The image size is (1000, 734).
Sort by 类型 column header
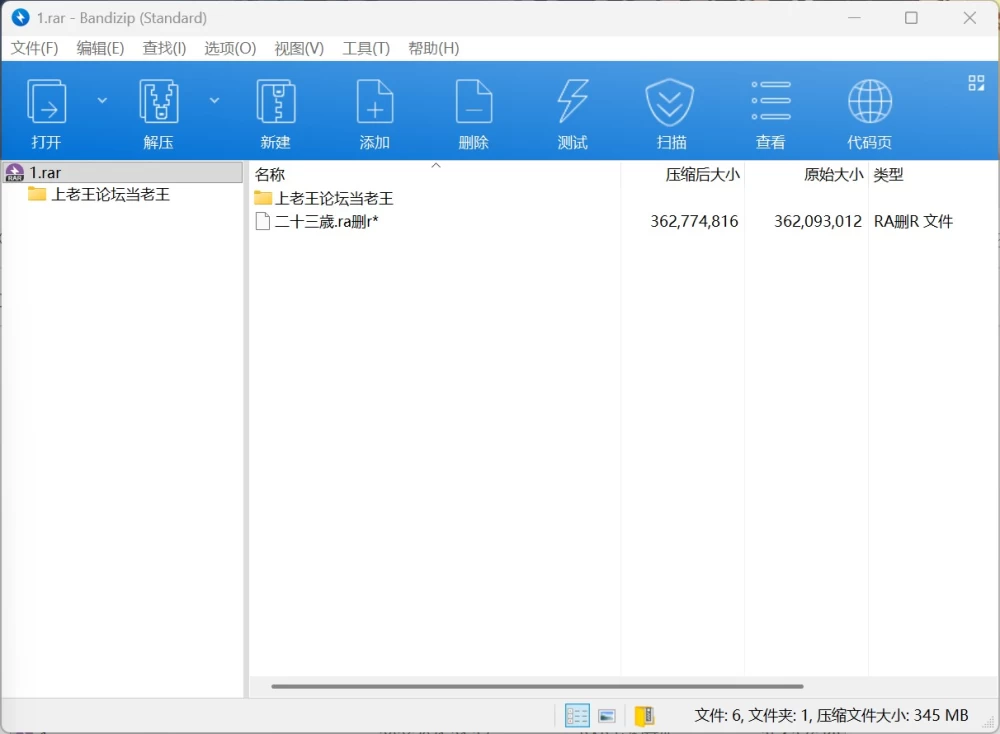tap(888, 174)
